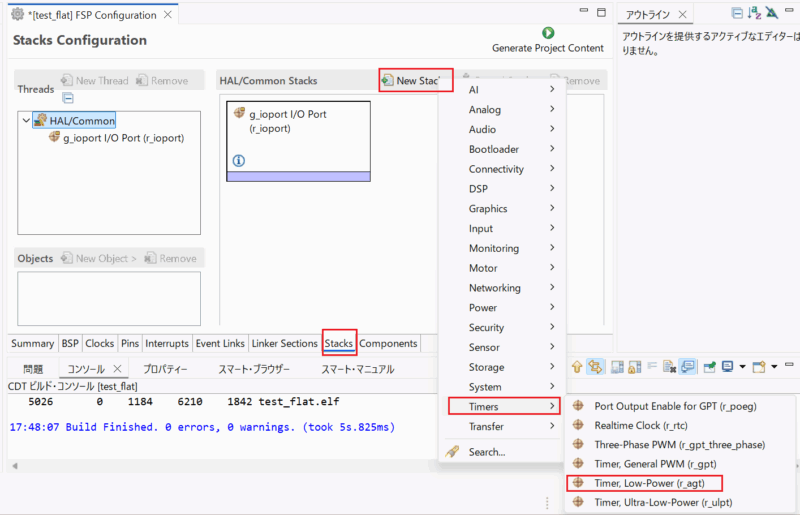
Task: Open the Pins configuration tab
Action: [130, 343]
